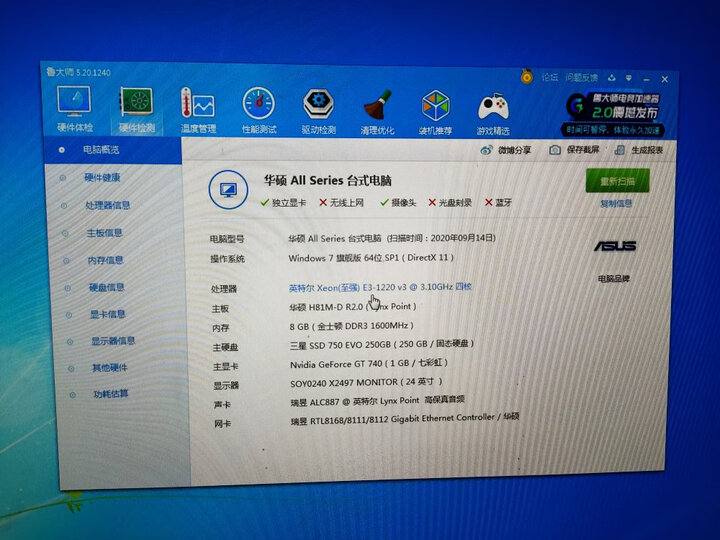Open 驱动检测 gear icon
Image resolution: width=720 pixels, height=540 pixels.
[x=319, y=111]
